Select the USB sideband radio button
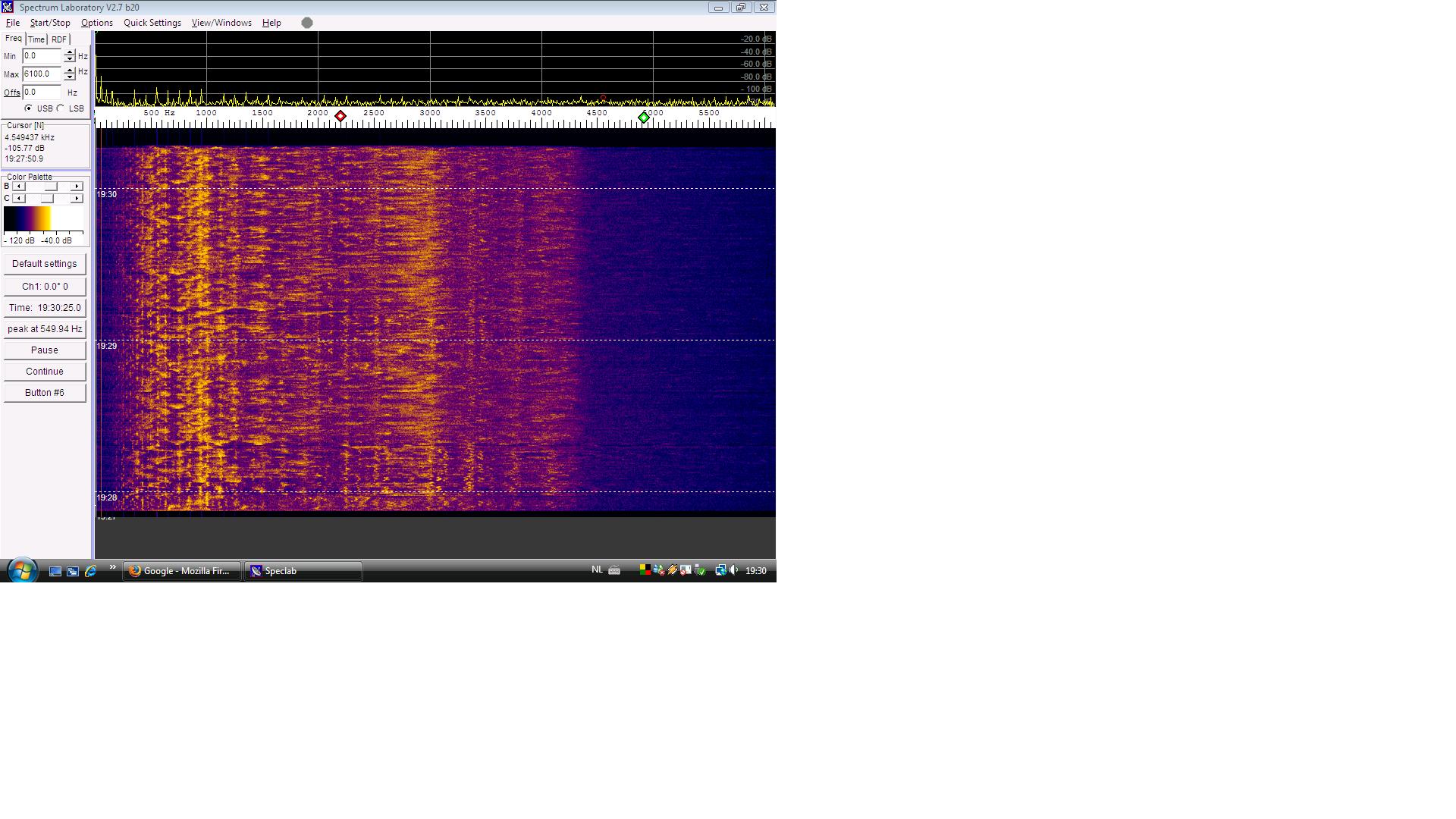Image resolution: width=1456 pixels, height=819 pixels. 29,108
